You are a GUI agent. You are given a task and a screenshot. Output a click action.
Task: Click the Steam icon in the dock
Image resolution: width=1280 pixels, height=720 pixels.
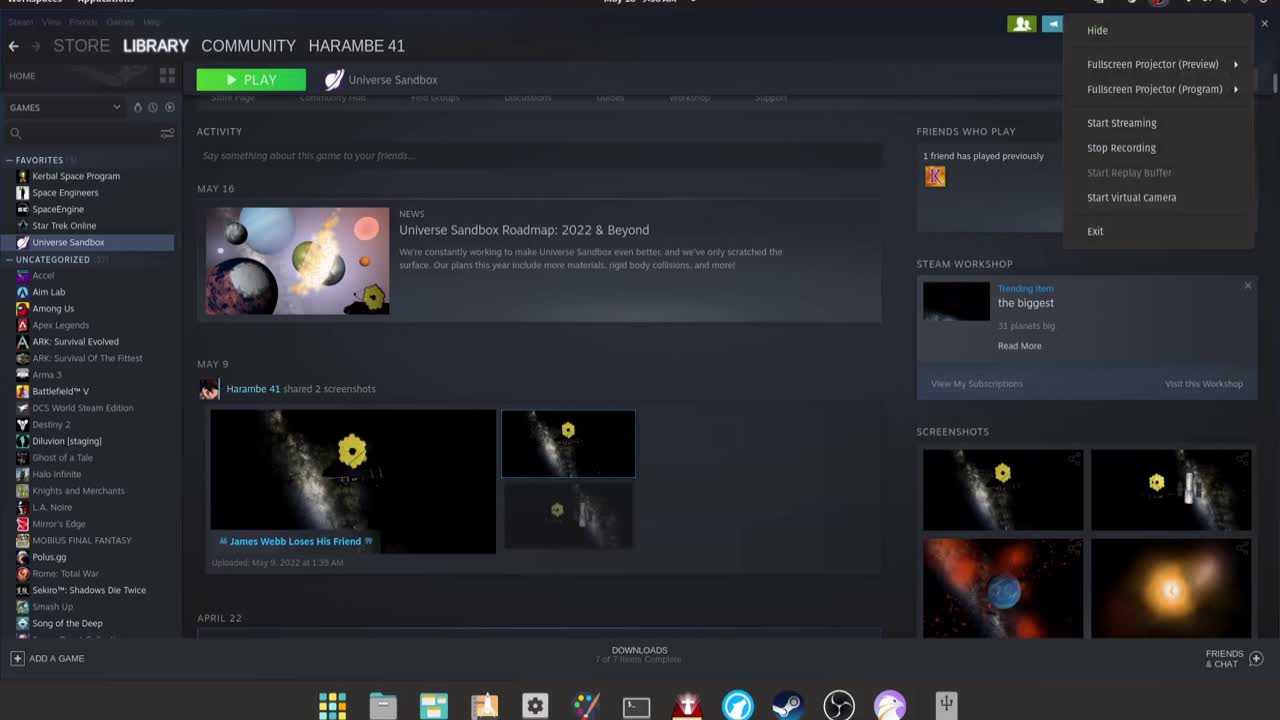pyautogui.click(x=788, y=706)
